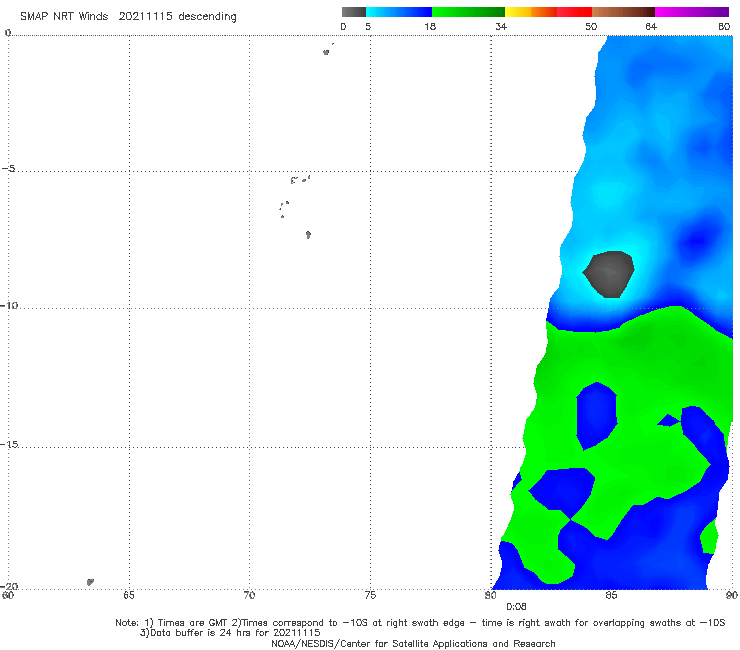The height and width of the screenshot is (650, 740).
Task: Click the '34' label under the color bar
Action: pos(501,26)
